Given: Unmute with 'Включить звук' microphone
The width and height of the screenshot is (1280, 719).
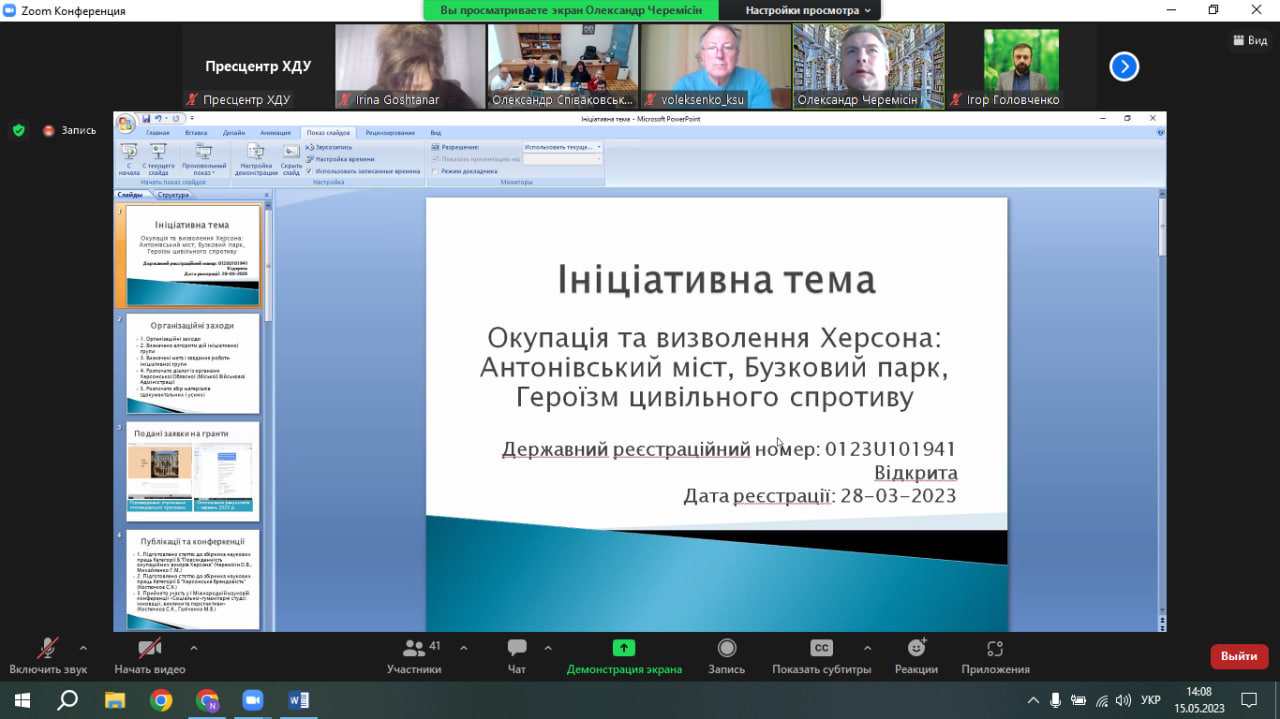Looking at the screenshot, I should (x=48, y=657).
